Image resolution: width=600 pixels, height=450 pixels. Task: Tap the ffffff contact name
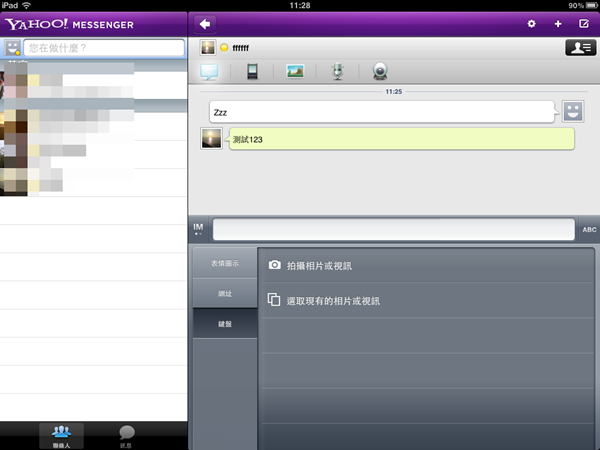point(241,48)
